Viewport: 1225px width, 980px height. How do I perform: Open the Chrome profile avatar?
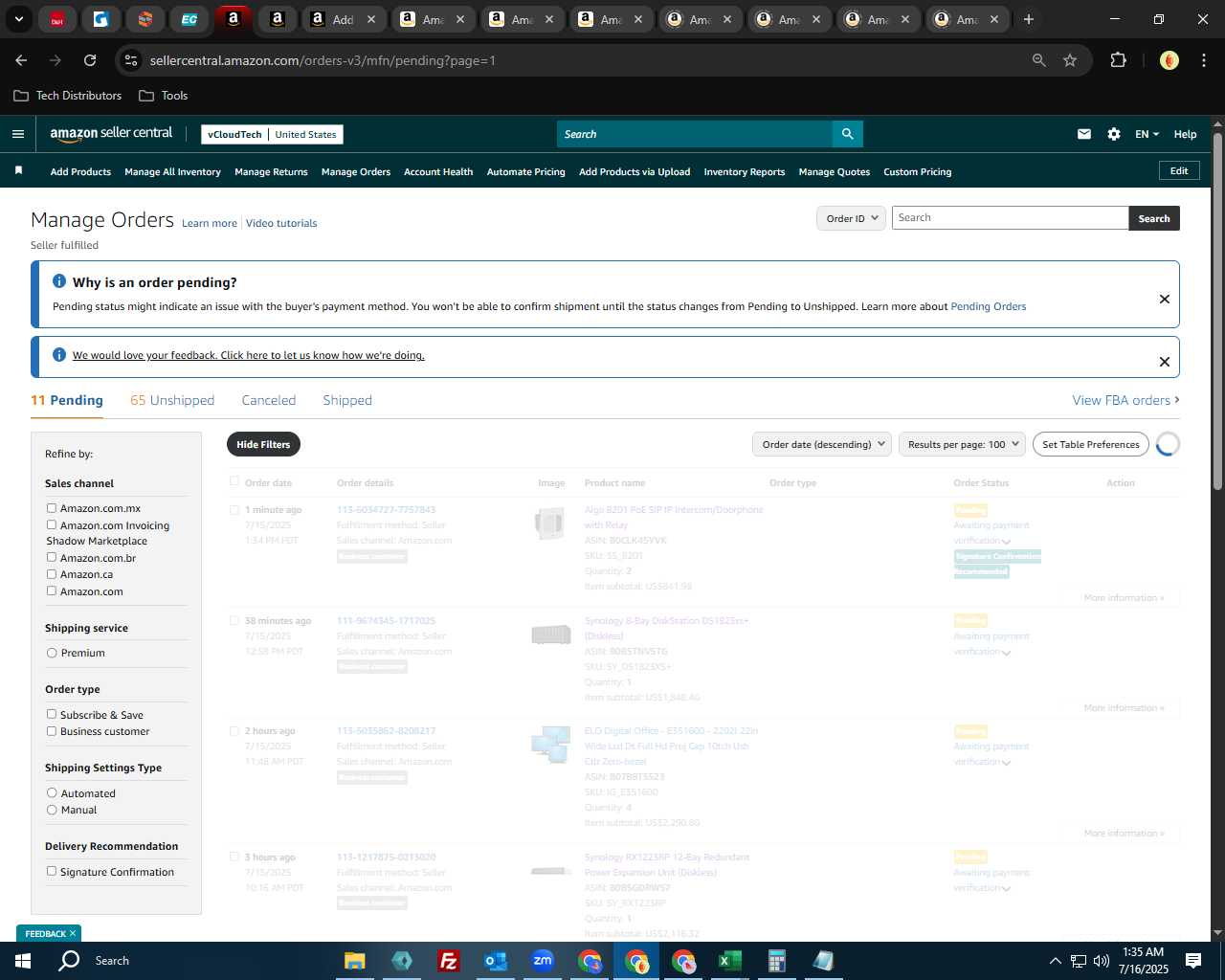(x=1169, y=60)
